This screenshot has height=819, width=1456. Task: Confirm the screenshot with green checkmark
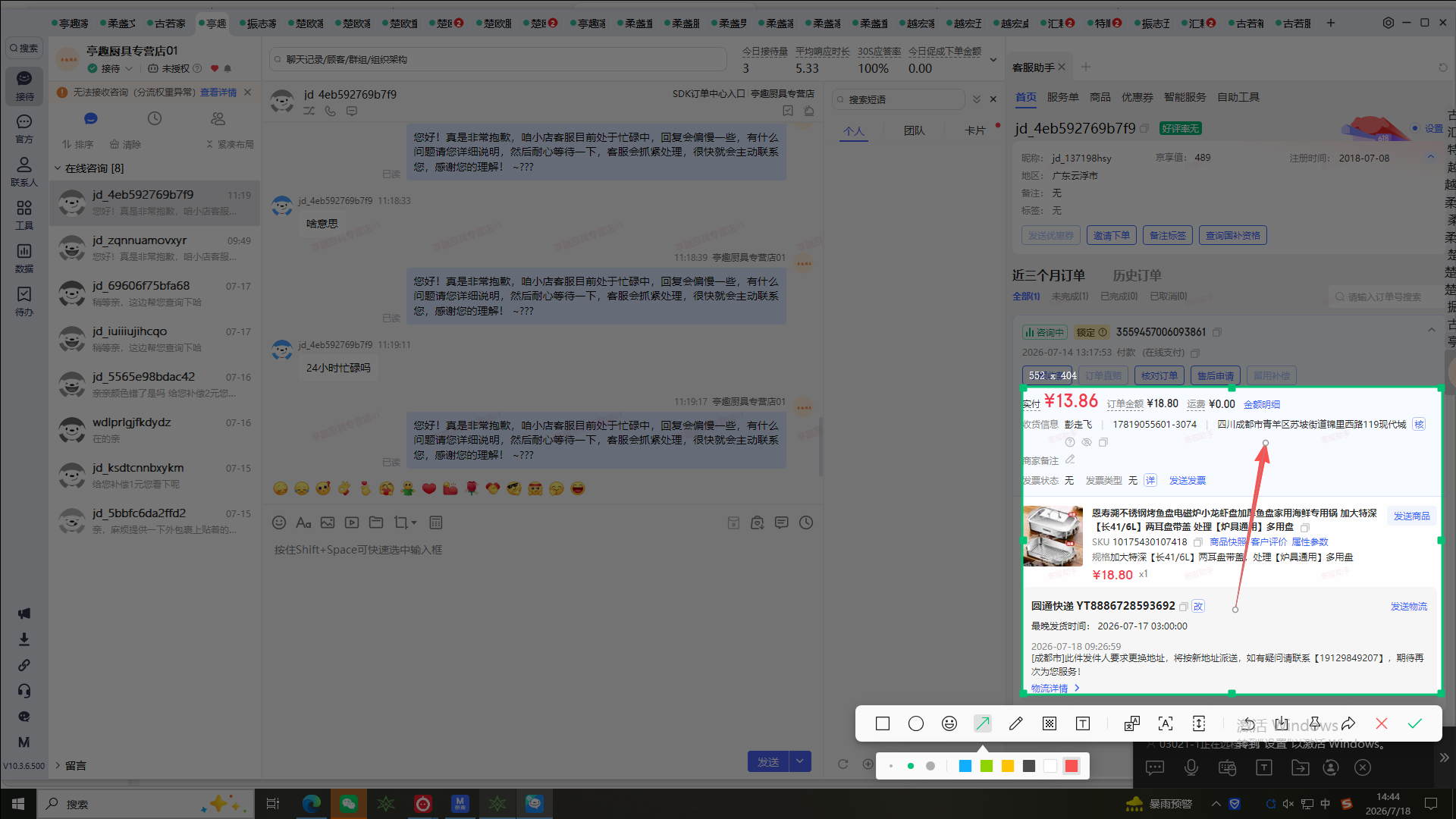[x=1415, y=723]
